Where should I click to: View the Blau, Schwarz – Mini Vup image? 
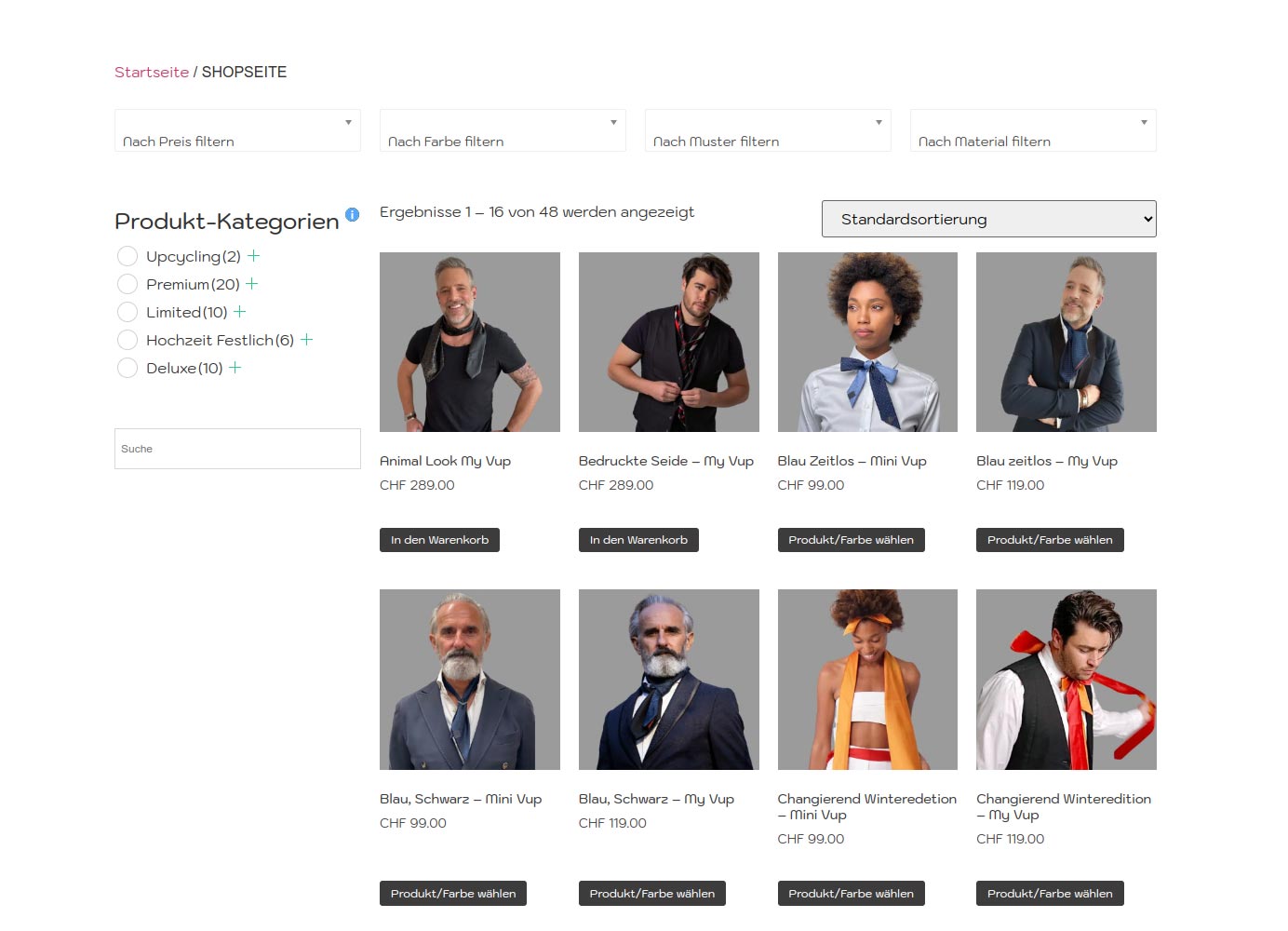click(x=469, y=680)
